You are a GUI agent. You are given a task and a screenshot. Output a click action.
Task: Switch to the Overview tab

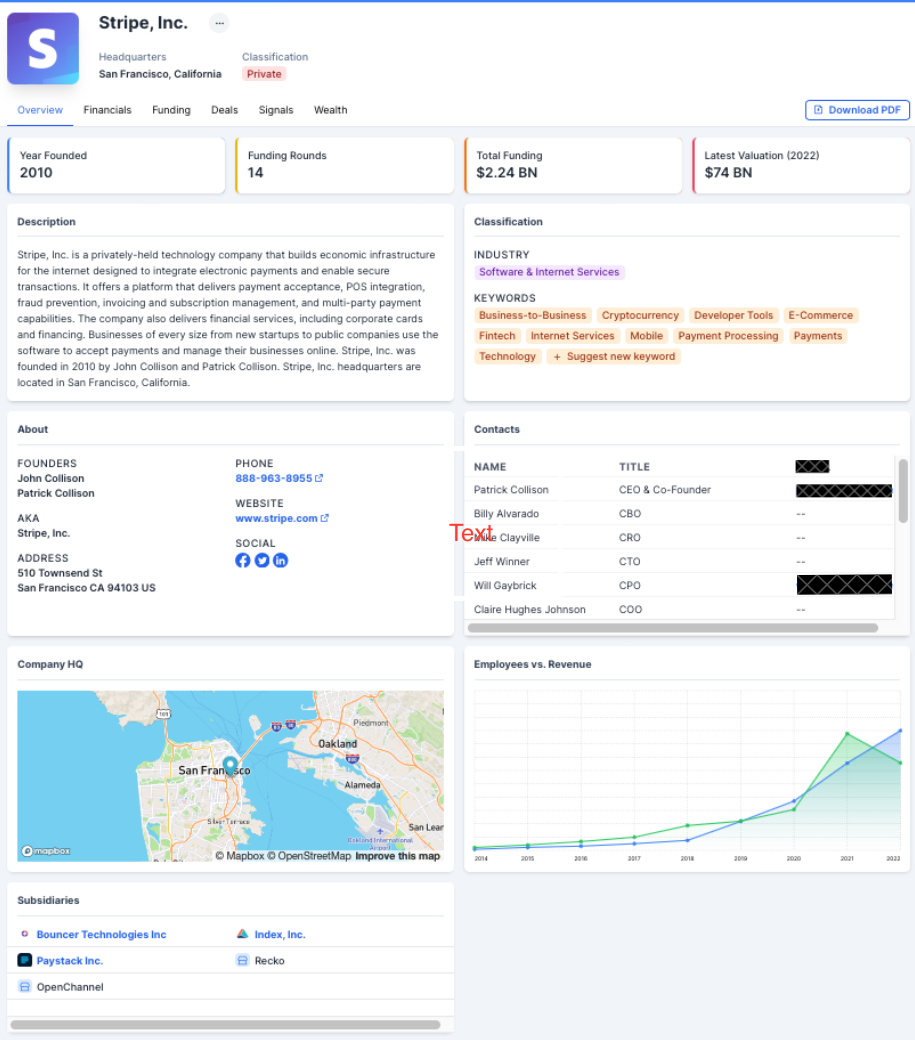click(40, 110)
